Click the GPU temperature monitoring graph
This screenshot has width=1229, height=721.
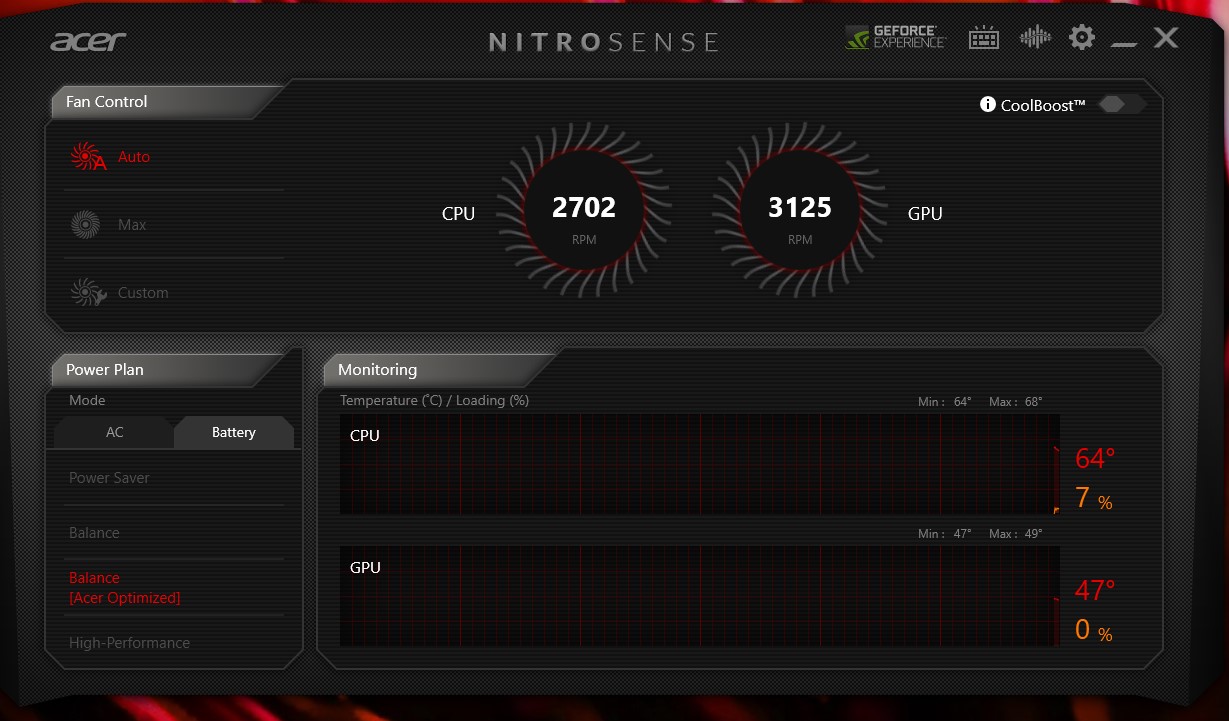click(x=698, y=596)
